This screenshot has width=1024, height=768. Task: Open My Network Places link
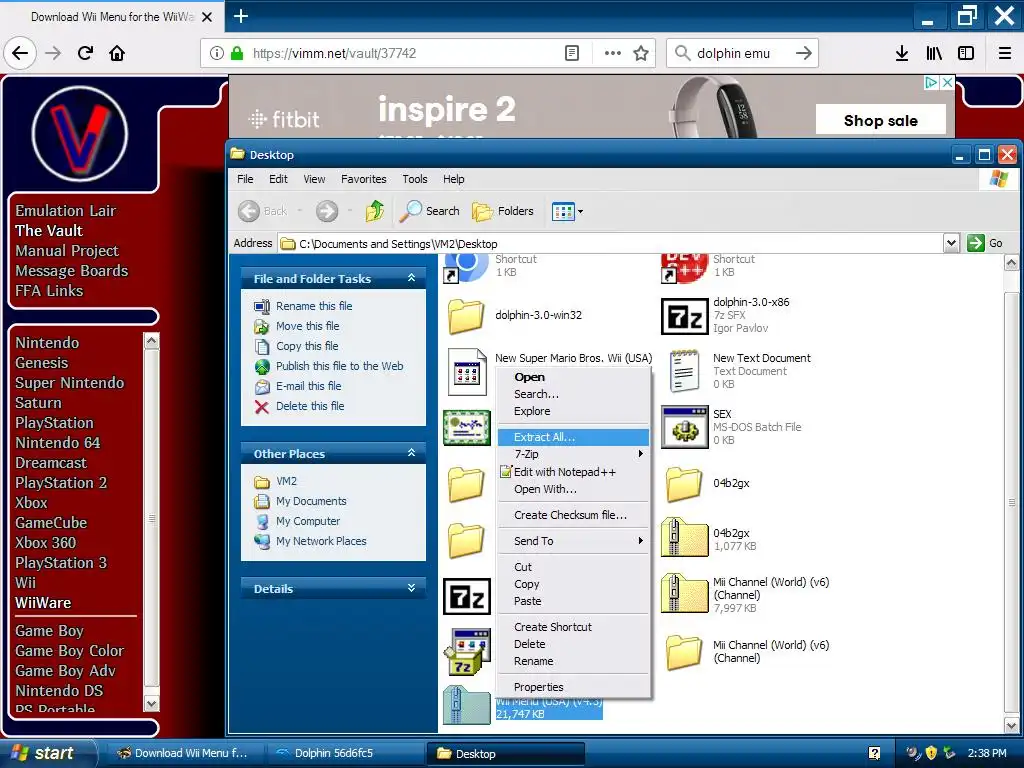coord(321,541)
